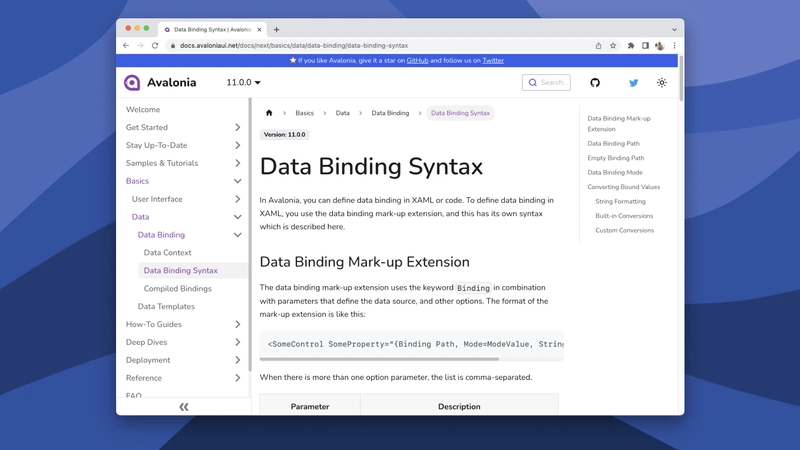Jump to Data Binding Mark-up Extension
The height and width of the screenshot is (450, 800).
tap(619, 123)
